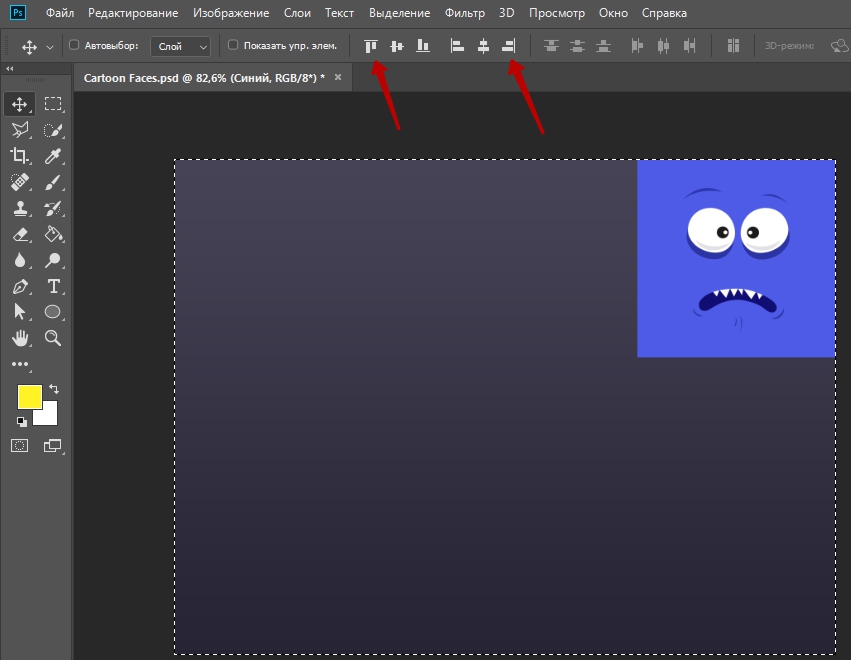Open the Редактирование menu
This screenshot has height=660, width=851.
[x=133, y=13]
